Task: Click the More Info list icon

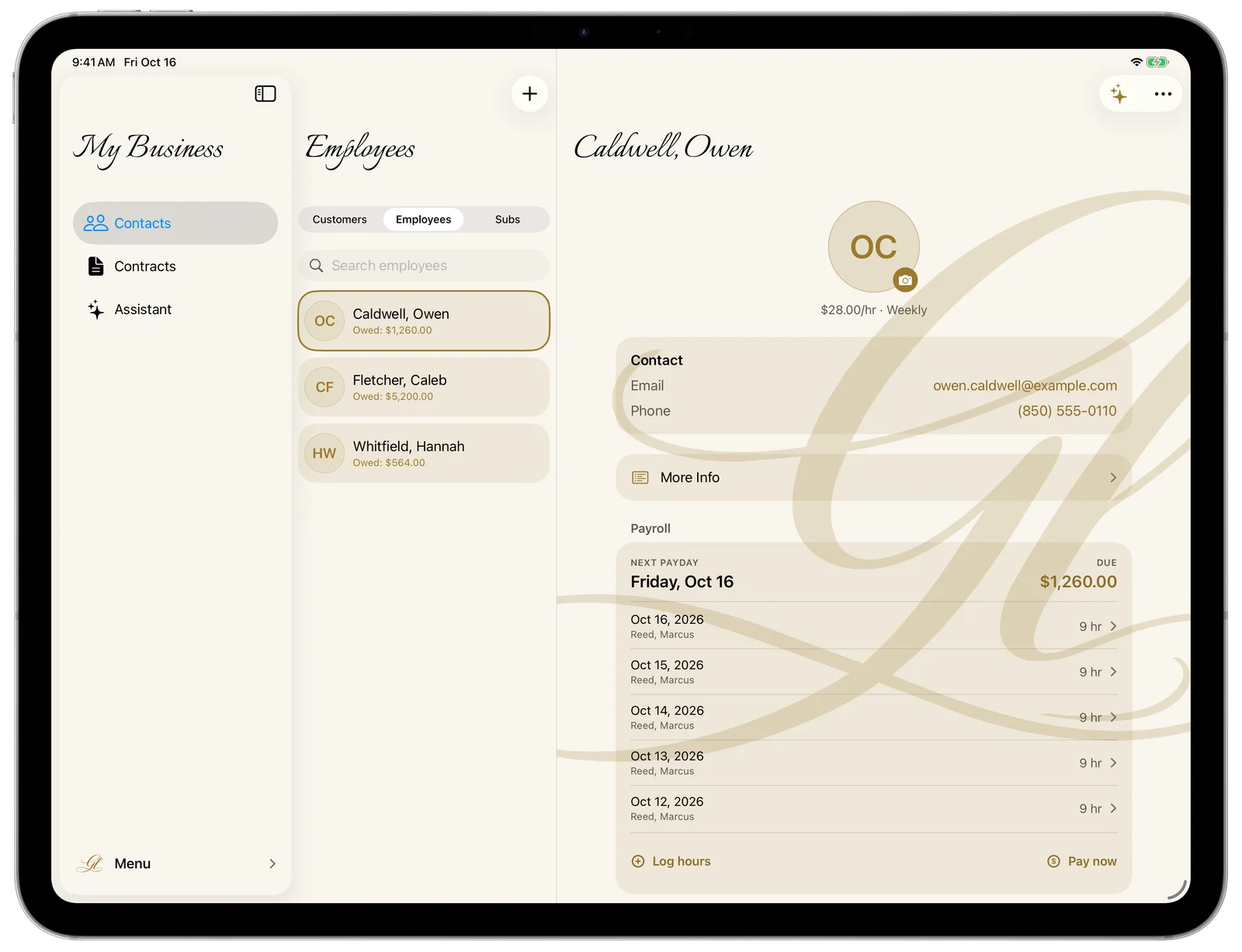Action: [x=640, y=478]
